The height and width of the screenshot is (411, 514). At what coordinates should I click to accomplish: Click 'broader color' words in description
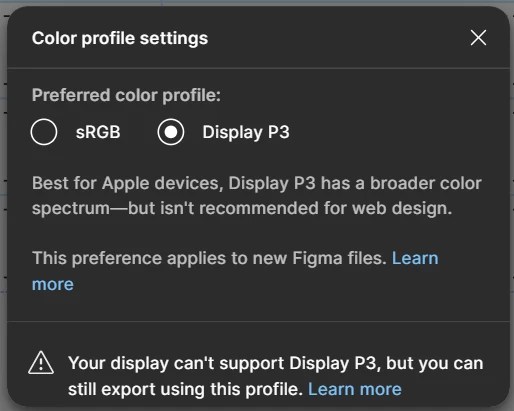pyautogui.click(x=426, y=183)
